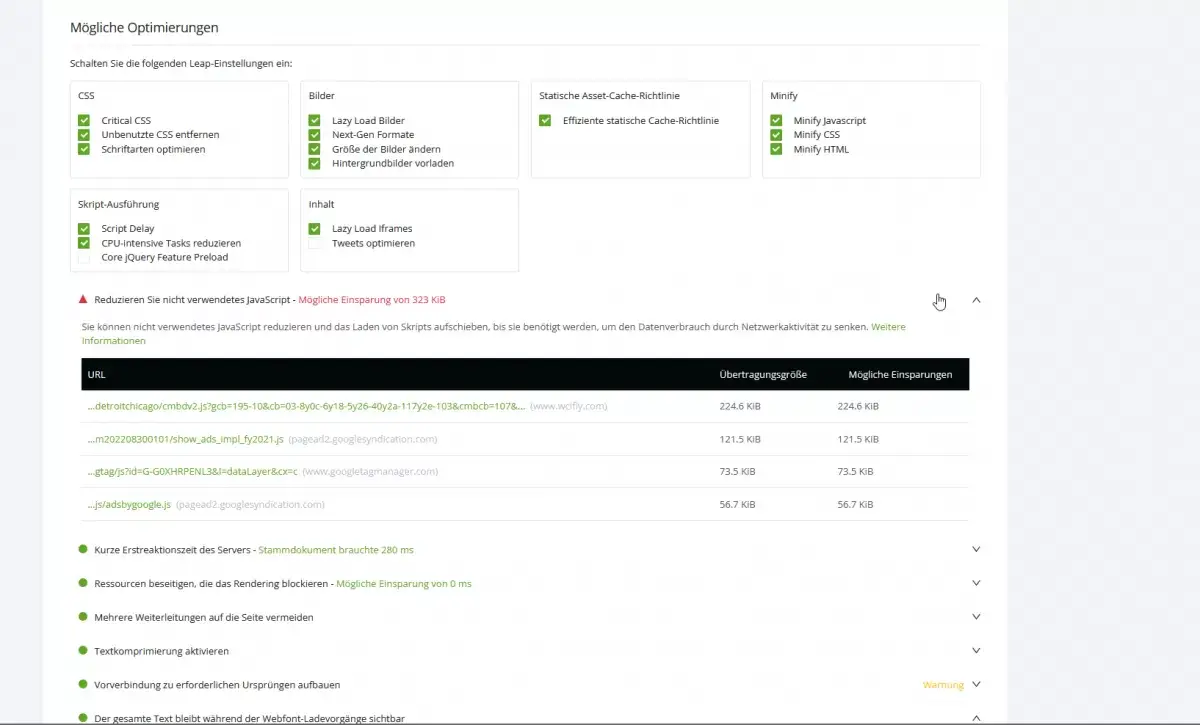Click green dot beside Mehrere Weiterleitungen
The width and height of the screenshot is (1200, 725).
(83, 617)
